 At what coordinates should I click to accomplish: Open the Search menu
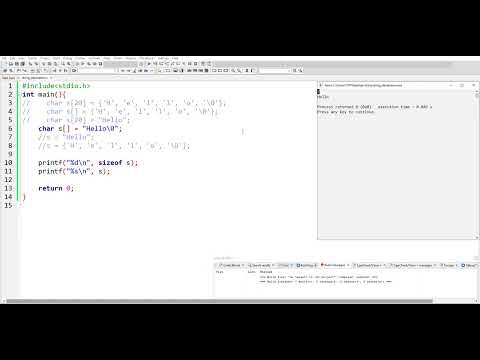pyautogui.click(x=32, y=58)
